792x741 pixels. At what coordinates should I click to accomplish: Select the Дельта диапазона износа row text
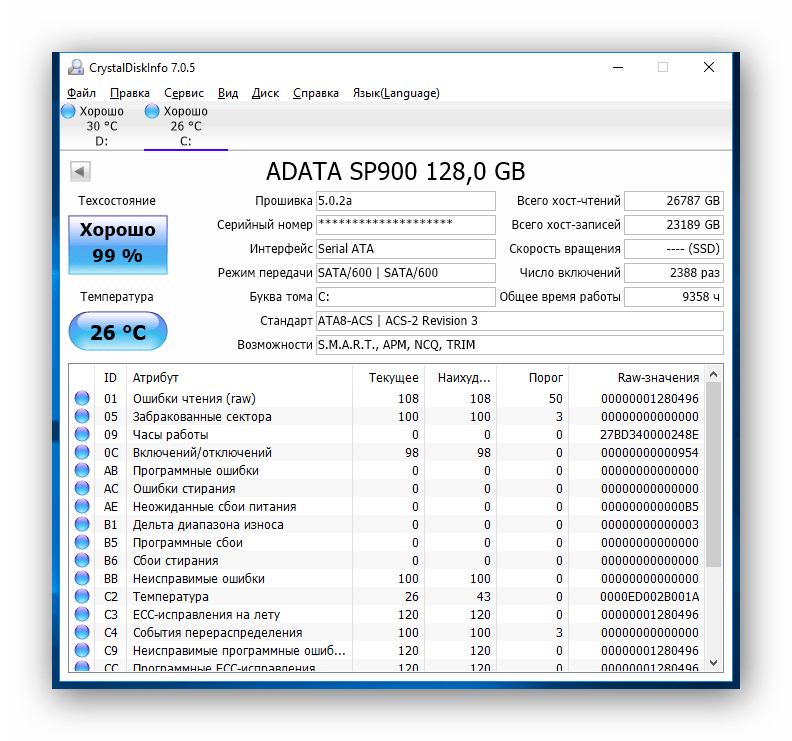(208, 525)
